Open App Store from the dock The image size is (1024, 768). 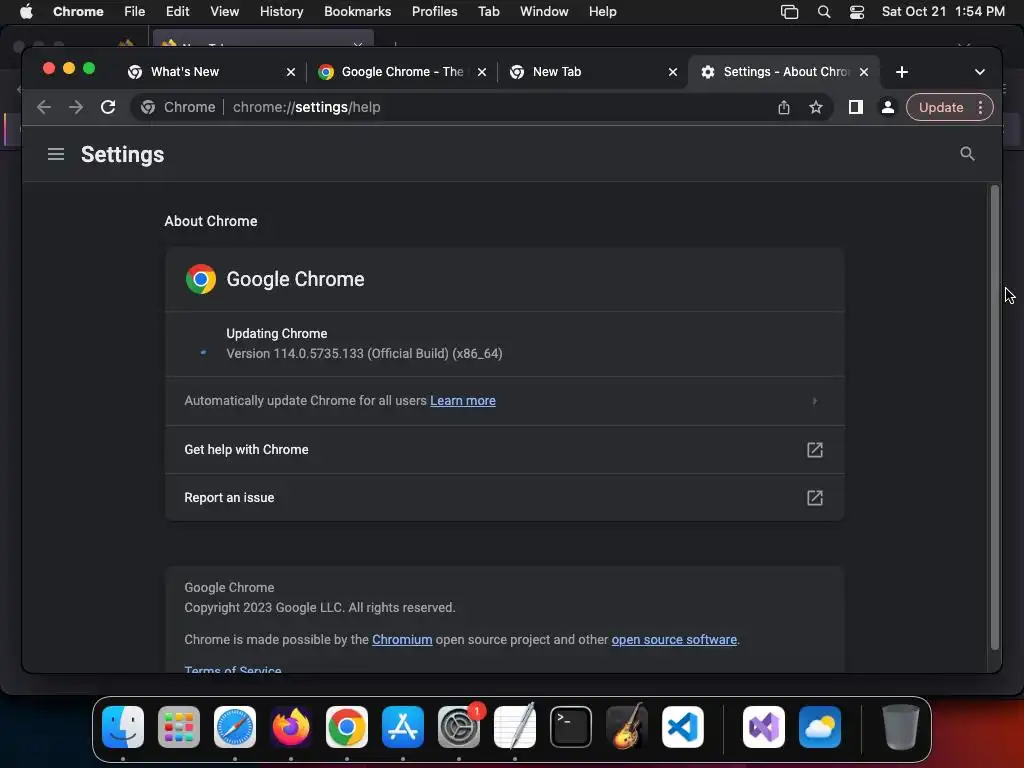click(x=403, y=727)
